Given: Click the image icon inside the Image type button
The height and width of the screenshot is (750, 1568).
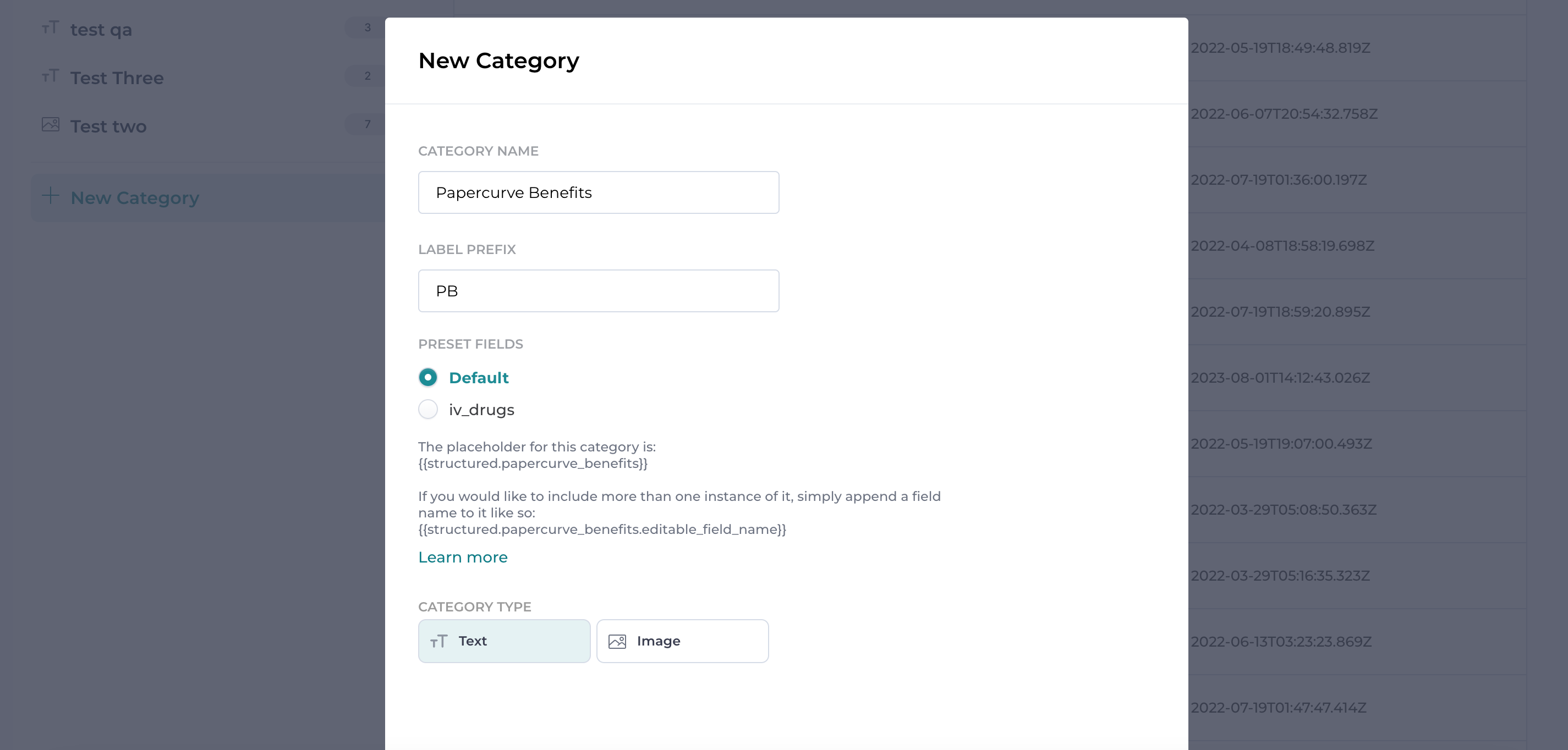Looking at the screenshot, I should point(617,641).
